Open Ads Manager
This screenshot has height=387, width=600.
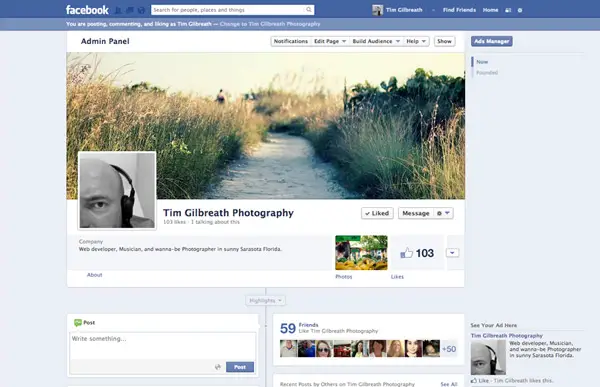click(x=491, y=41)
